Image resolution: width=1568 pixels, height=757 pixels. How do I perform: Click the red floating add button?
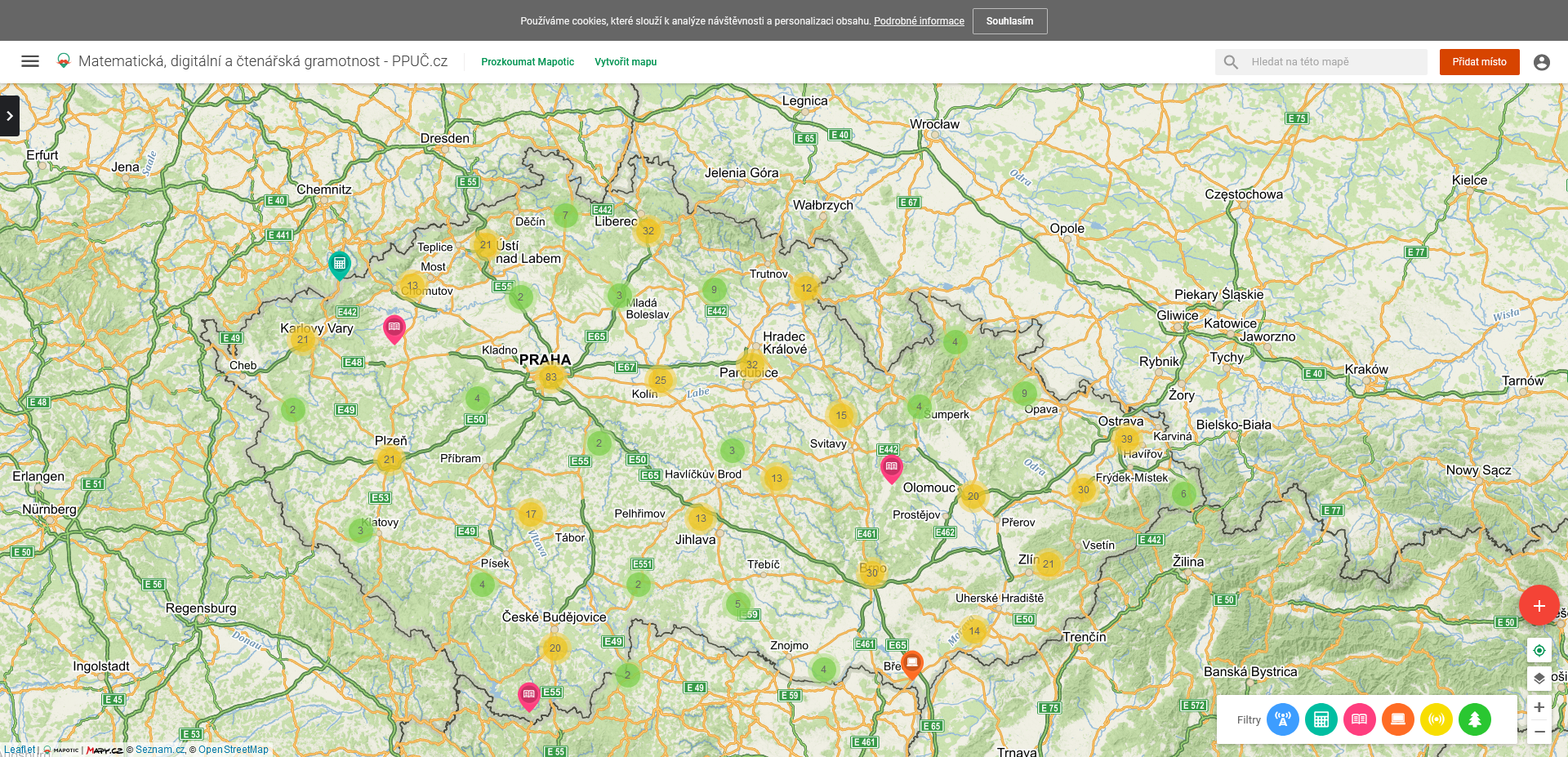pyautogui.click(x=1539, y=606)
